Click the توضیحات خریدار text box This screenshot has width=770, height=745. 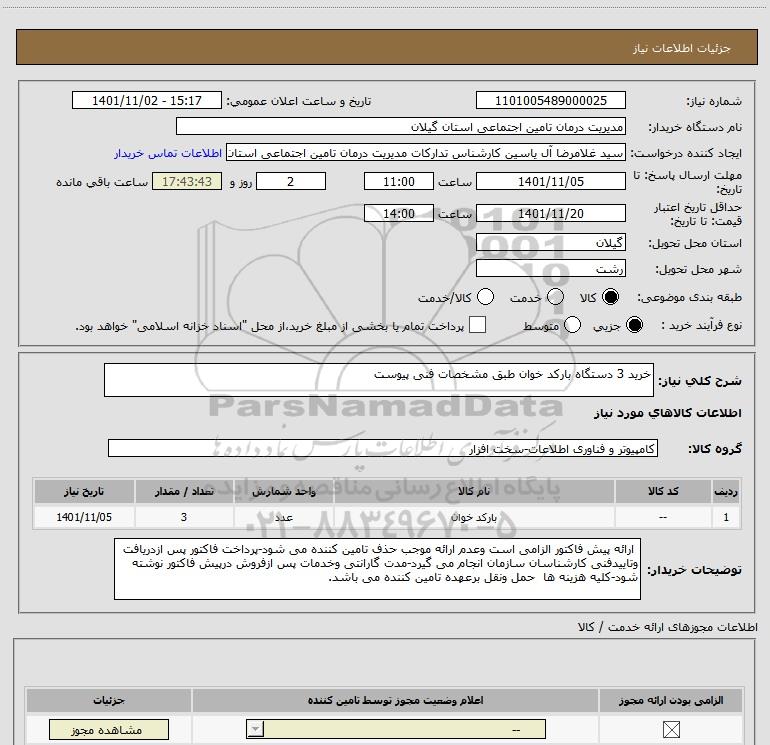tap(377, 569)
